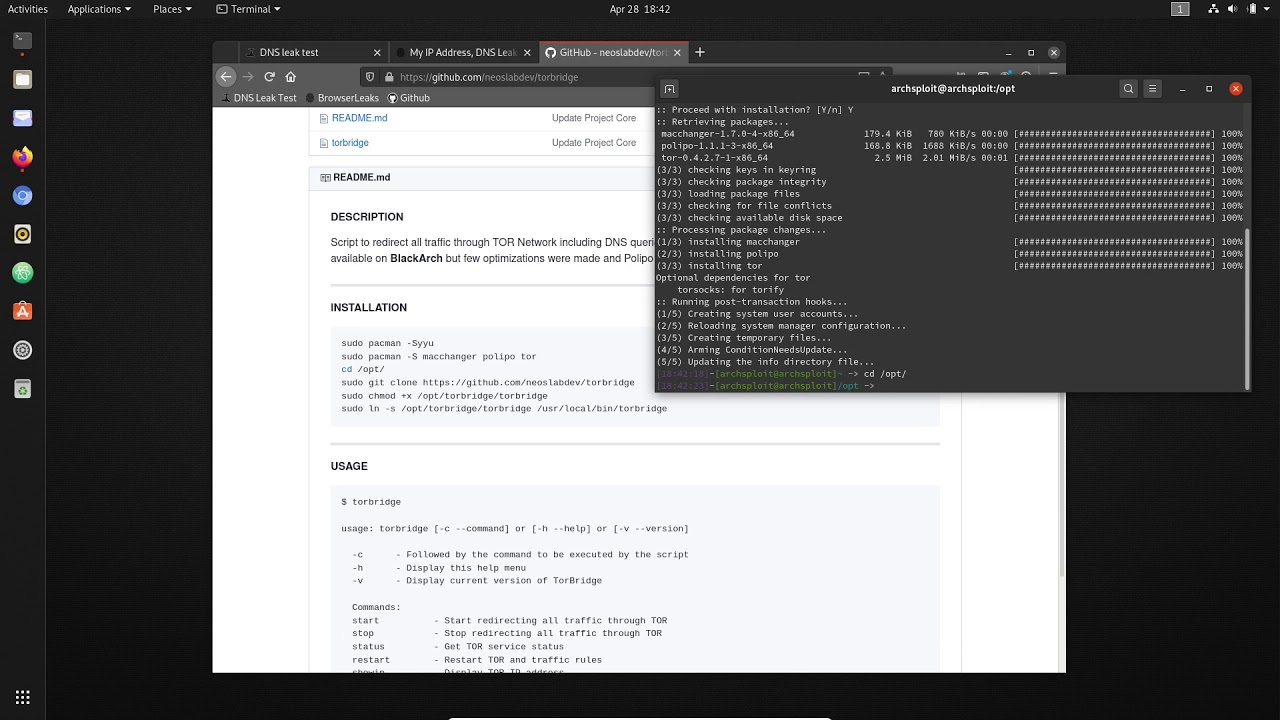Image resolution: width=1280 pixels, height=720 pixels.
Task: Close the GitHub torbridge tab
Action: click(677, 52)
